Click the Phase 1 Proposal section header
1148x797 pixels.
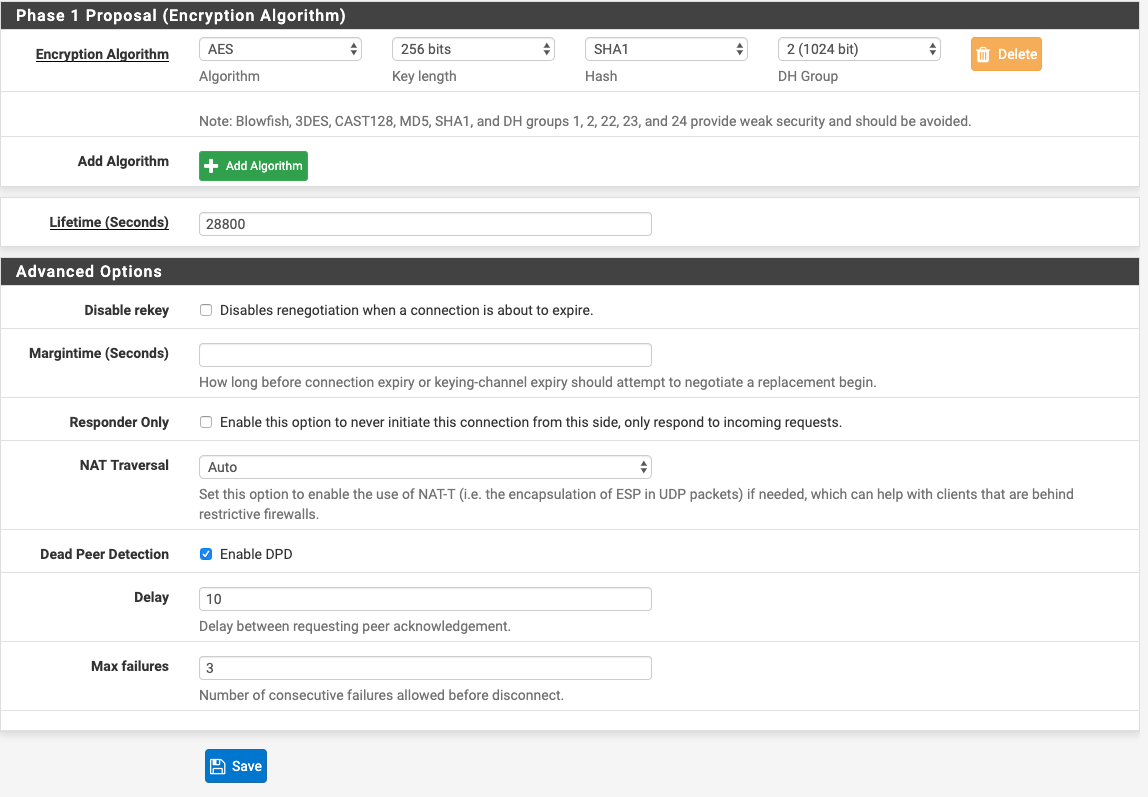tap(181, 16)
